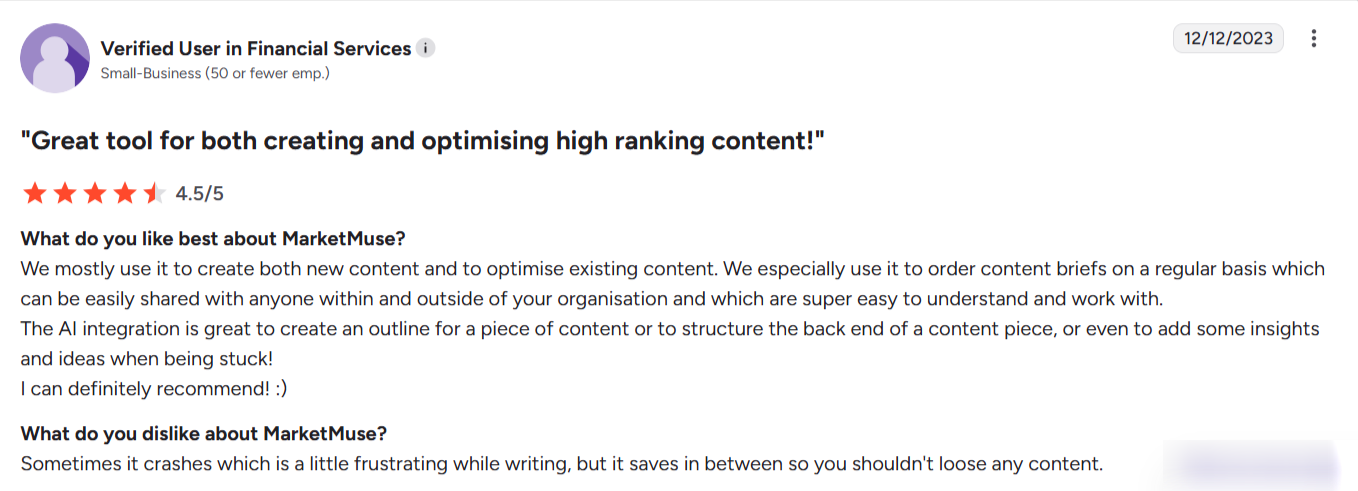This screenshot has width=1358, height=491.
Task: Click the second red rating star
Action: point(65,193)
